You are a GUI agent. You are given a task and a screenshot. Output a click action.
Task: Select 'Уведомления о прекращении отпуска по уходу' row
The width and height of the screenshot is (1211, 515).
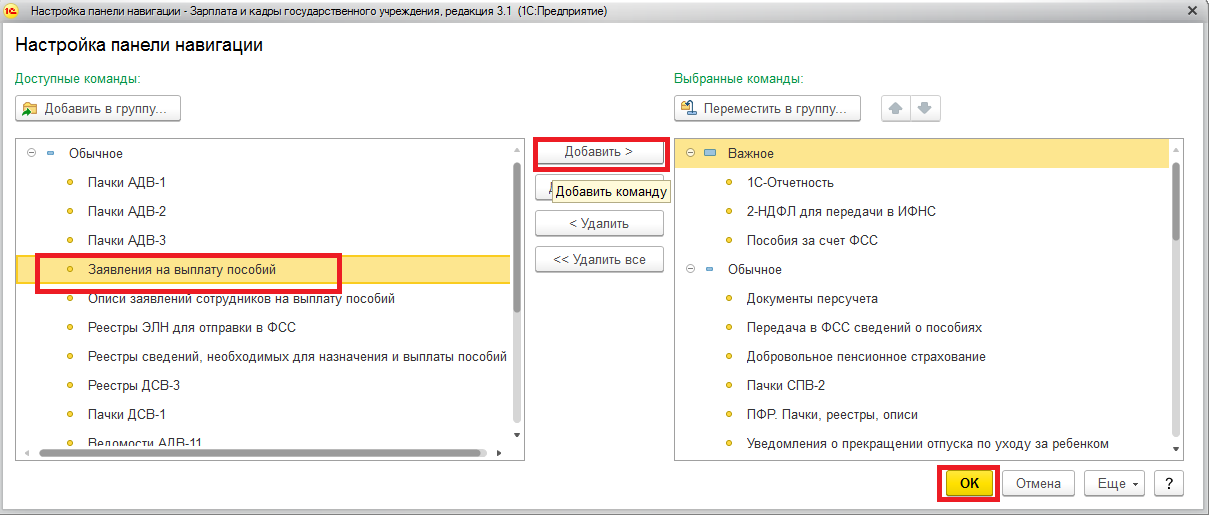(x=922, y=443)
